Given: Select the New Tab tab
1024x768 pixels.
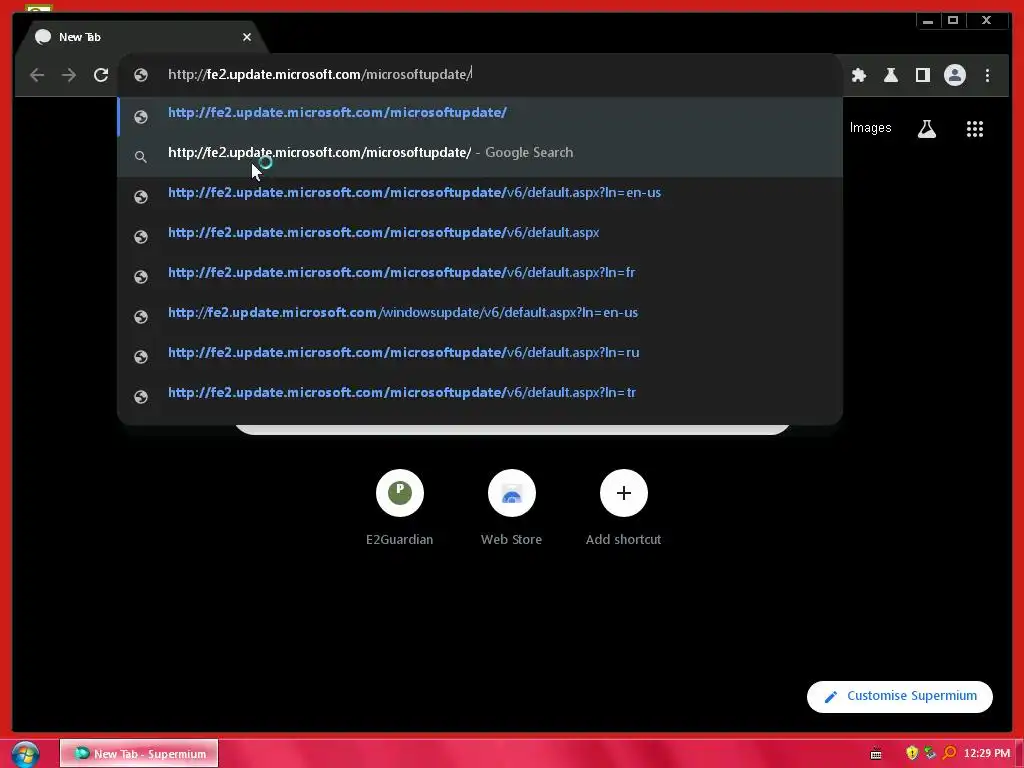Looking at the screenshot, I should coord(140,37).
